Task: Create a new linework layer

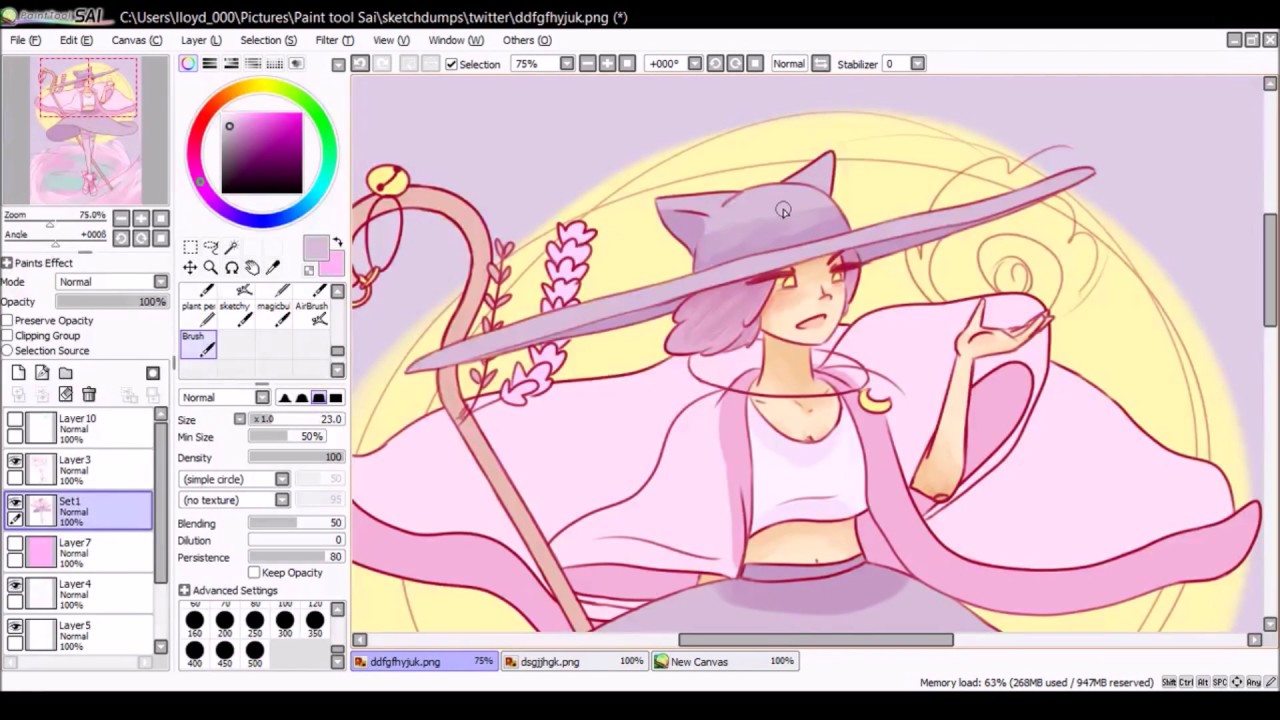Action: (x=42, y=373)
